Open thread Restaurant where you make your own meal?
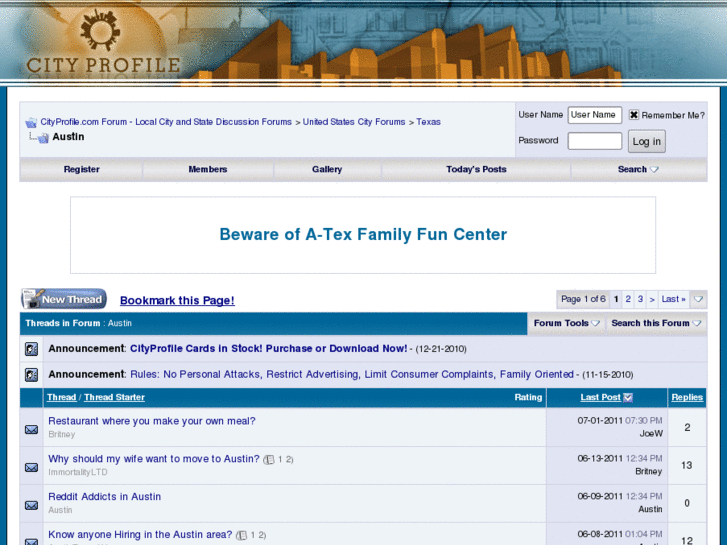 pyautogui.click(x=152, y=421)
